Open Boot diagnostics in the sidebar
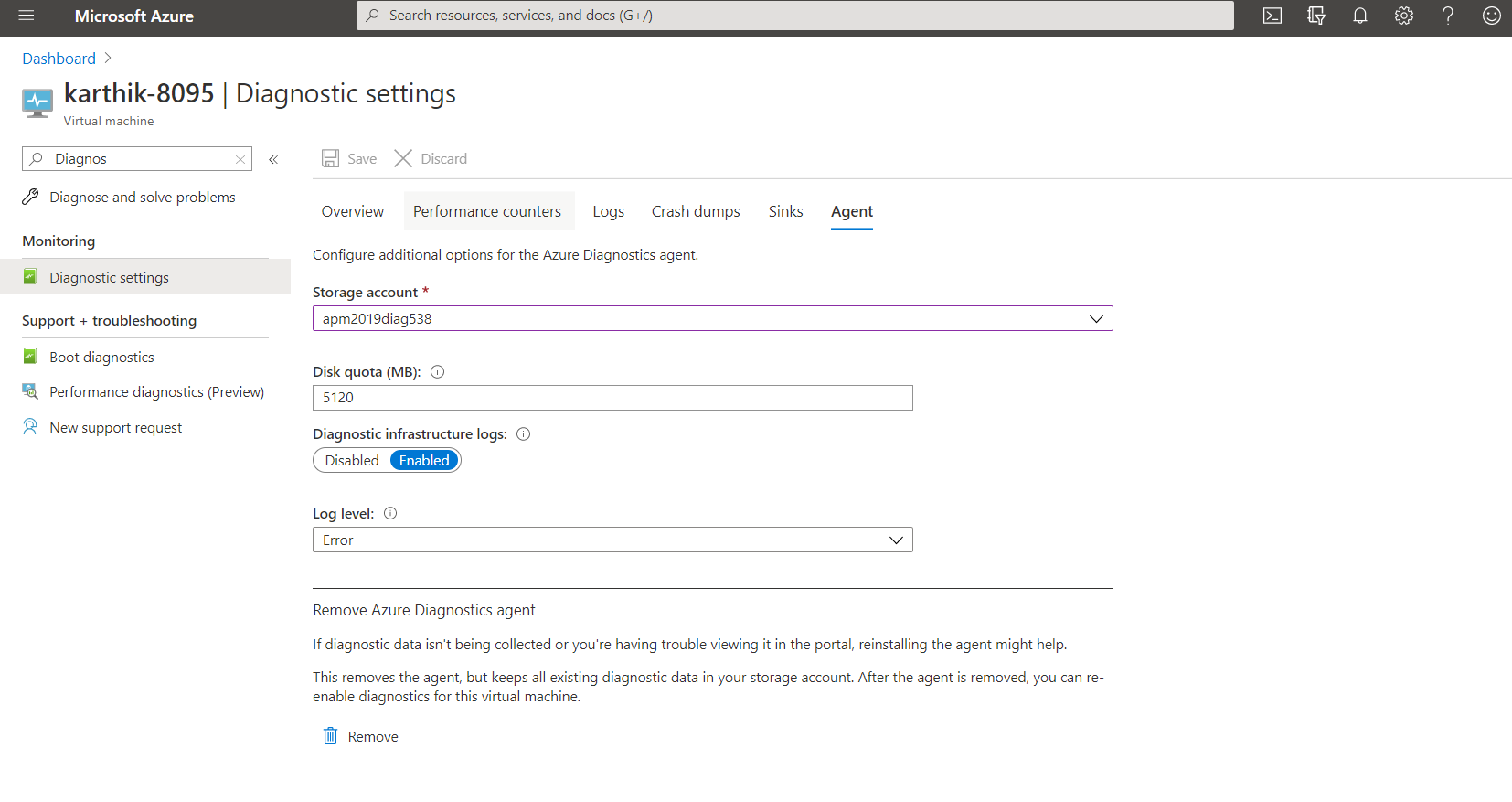Image resolution: width=1512 pixels, height=802 pixels. tap(101, 358)
